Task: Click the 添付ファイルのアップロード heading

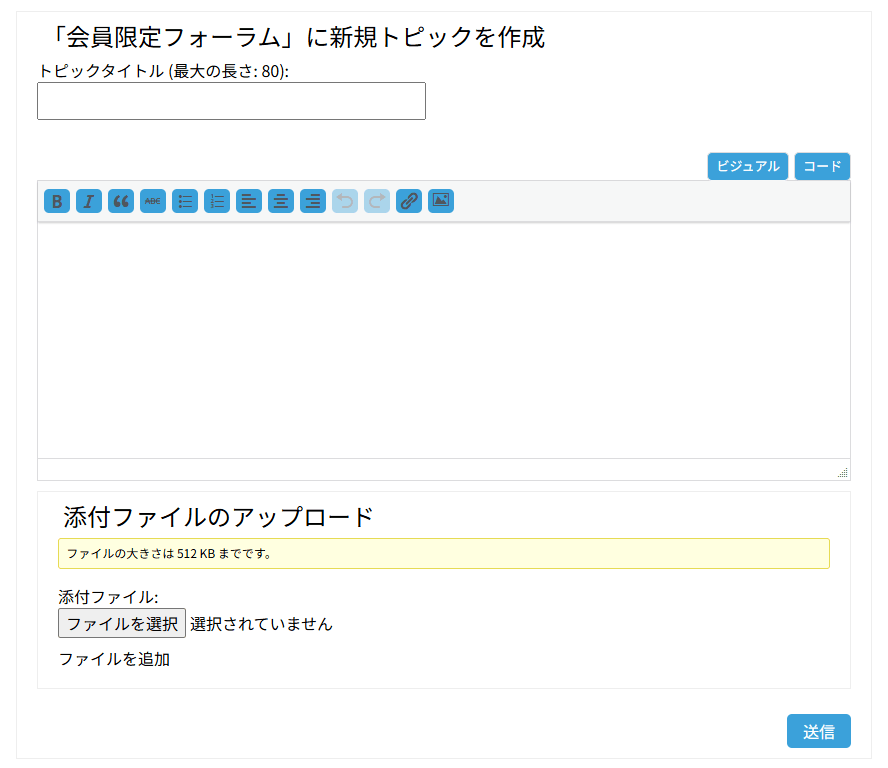Action: 218,517
